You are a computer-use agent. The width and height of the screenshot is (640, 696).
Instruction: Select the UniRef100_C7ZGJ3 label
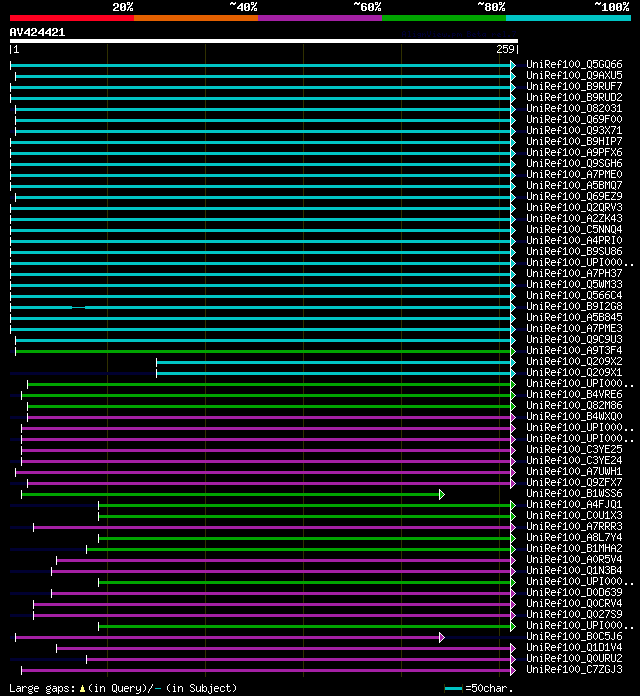(574, 669)
